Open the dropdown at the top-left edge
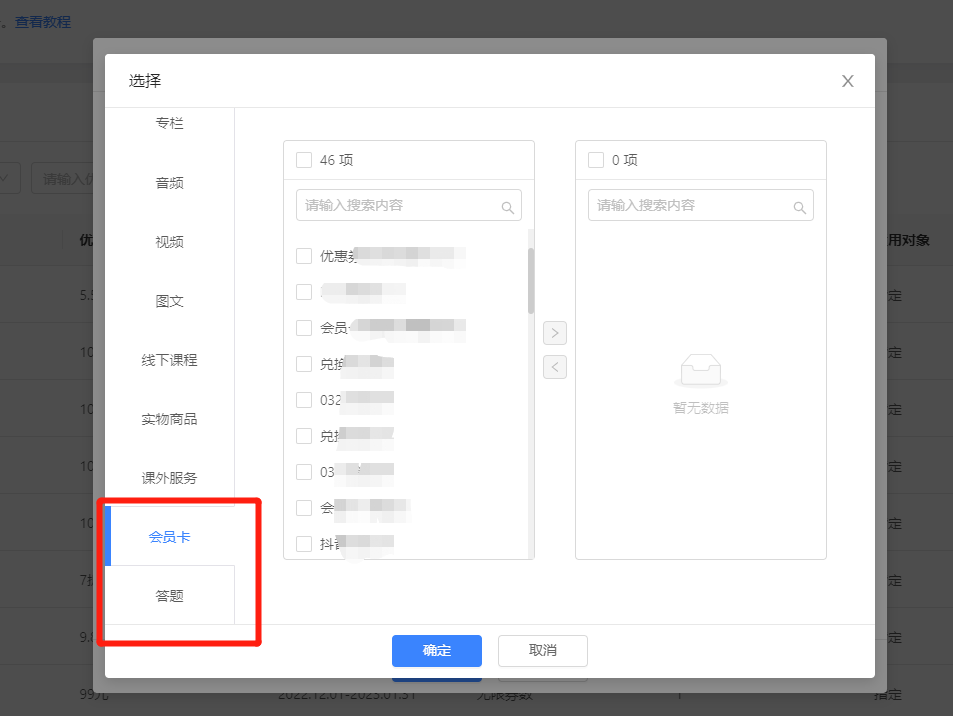Image resolution: width=953 pixels, height=716 pixels. [x=6, y=177]
